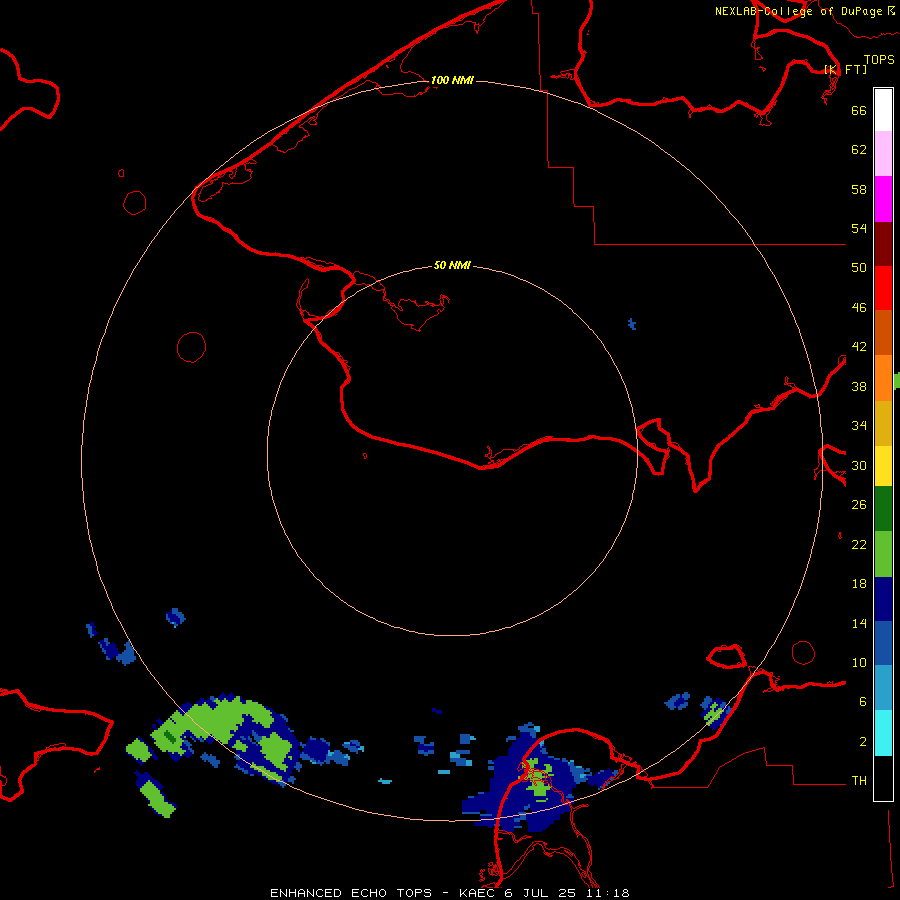The height and width of the screenshot is (900, 900).
Task: Click the "54" legend value
Action: coord(859,228)
